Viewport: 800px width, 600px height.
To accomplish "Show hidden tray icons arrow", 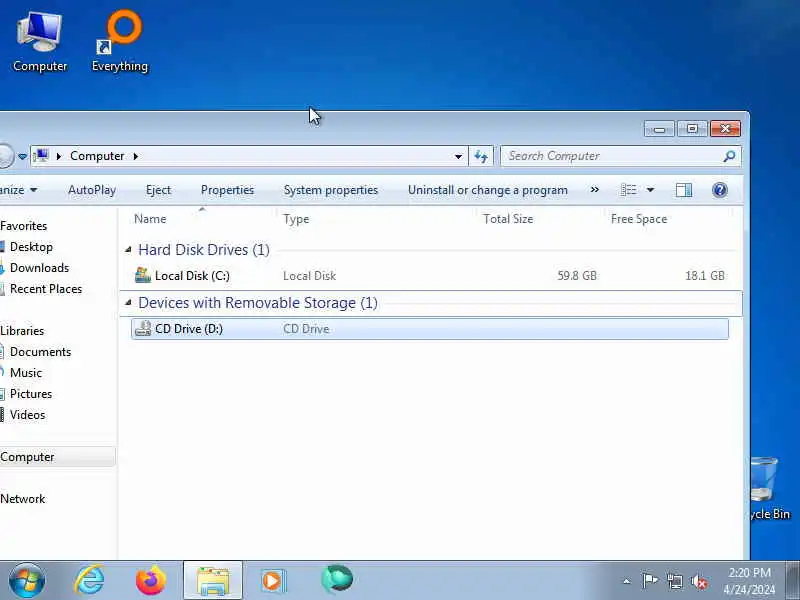I will (627, 581).
